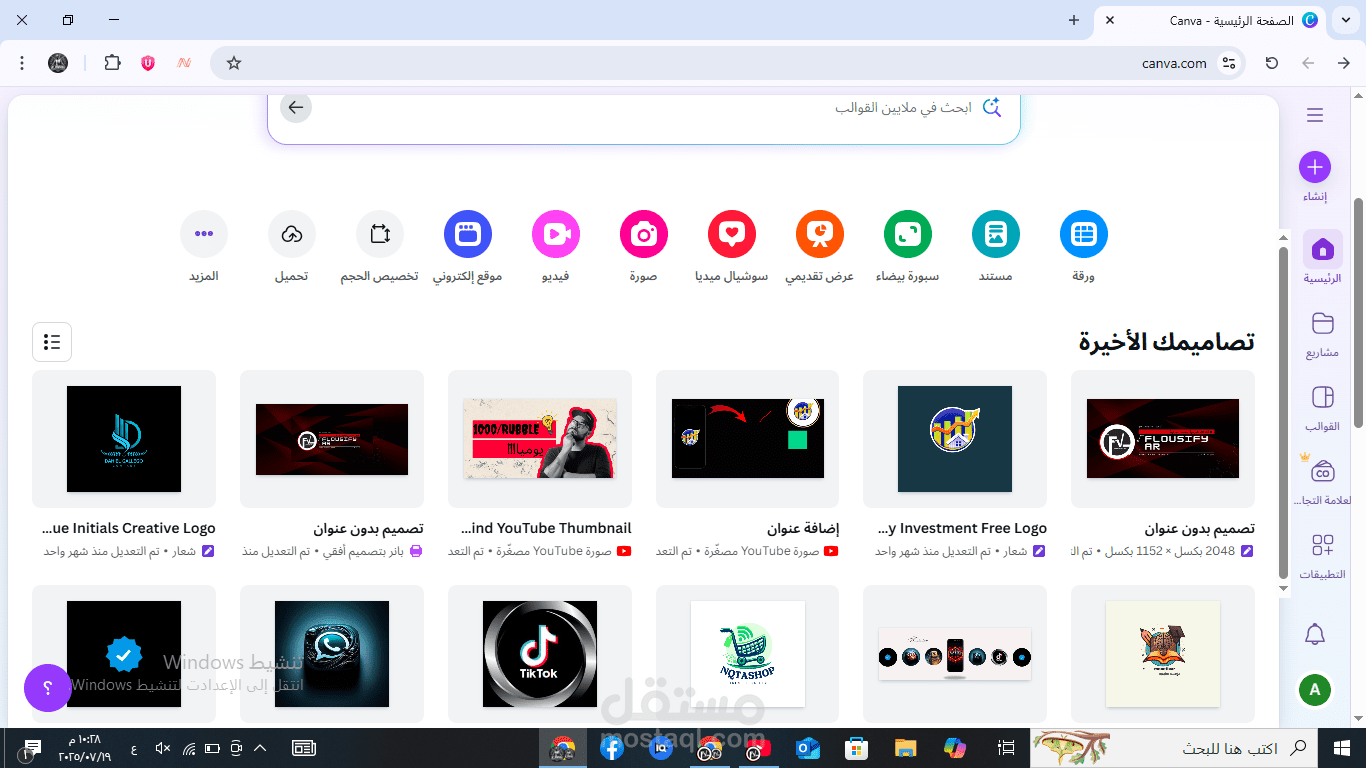Bookmark this page with the star icon
1366x768 pixels.
(234, 63)
